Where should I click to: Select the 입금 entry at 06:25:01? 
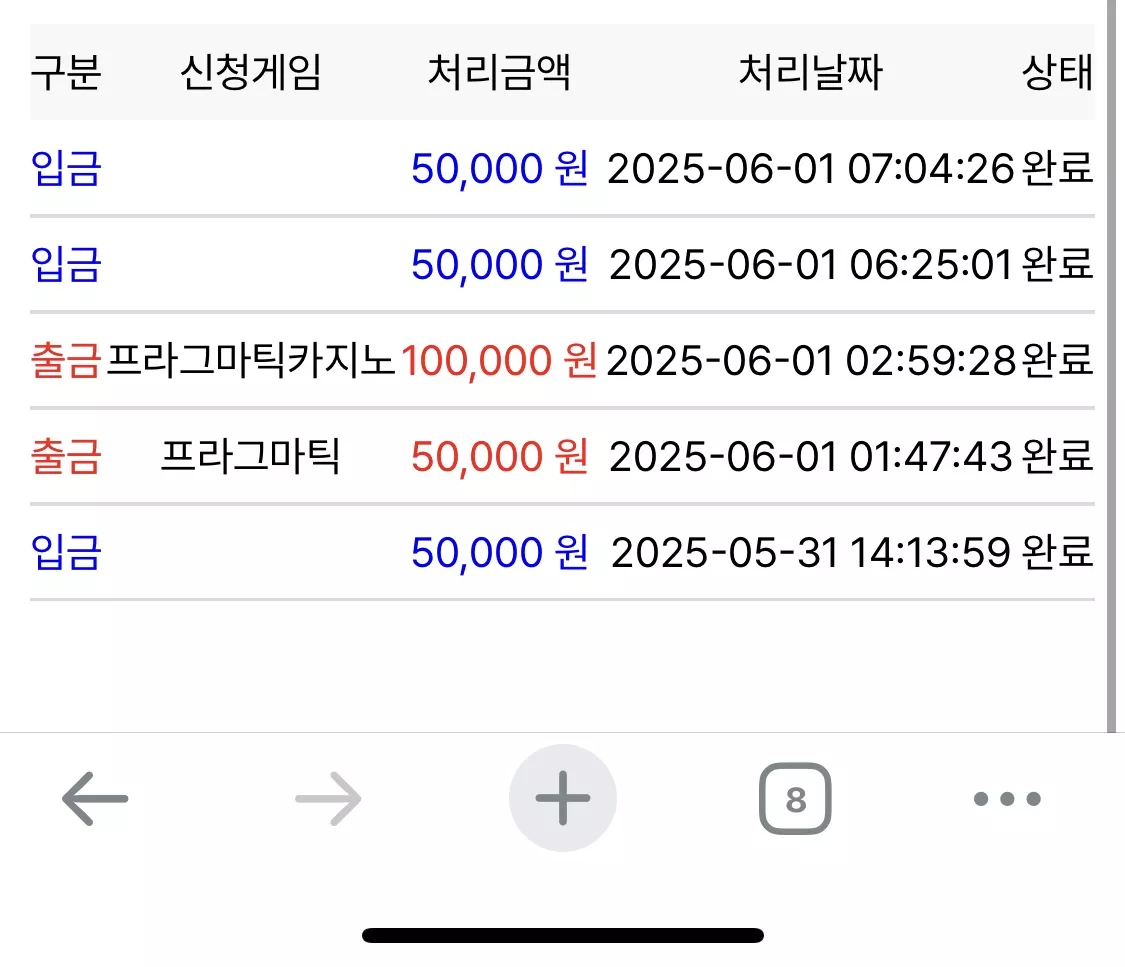(x=66, y=264)
